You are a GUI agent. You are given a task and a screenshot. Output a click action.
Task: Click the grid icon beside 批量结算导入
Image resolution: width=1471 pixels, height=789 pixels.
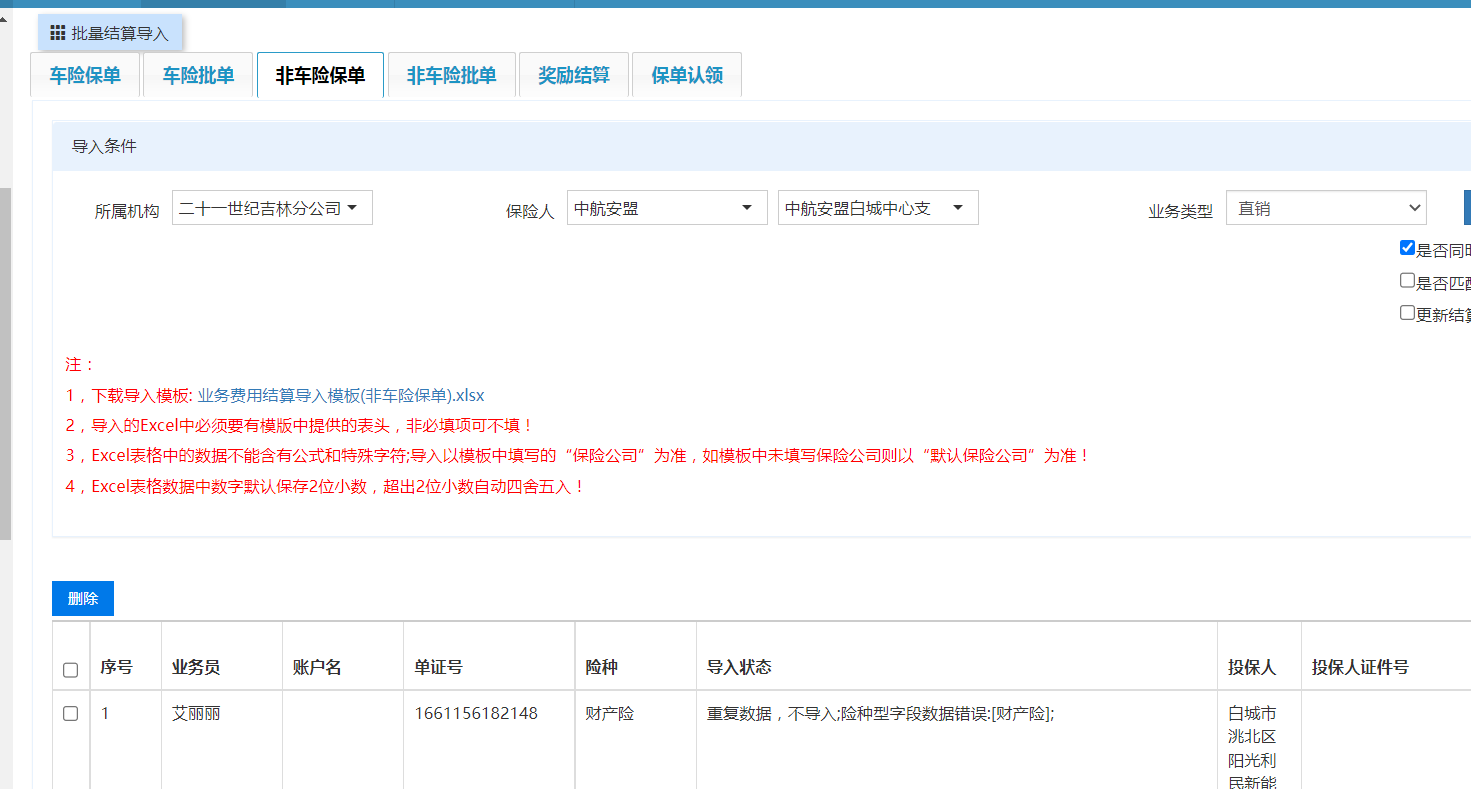[x=58, y=33]
